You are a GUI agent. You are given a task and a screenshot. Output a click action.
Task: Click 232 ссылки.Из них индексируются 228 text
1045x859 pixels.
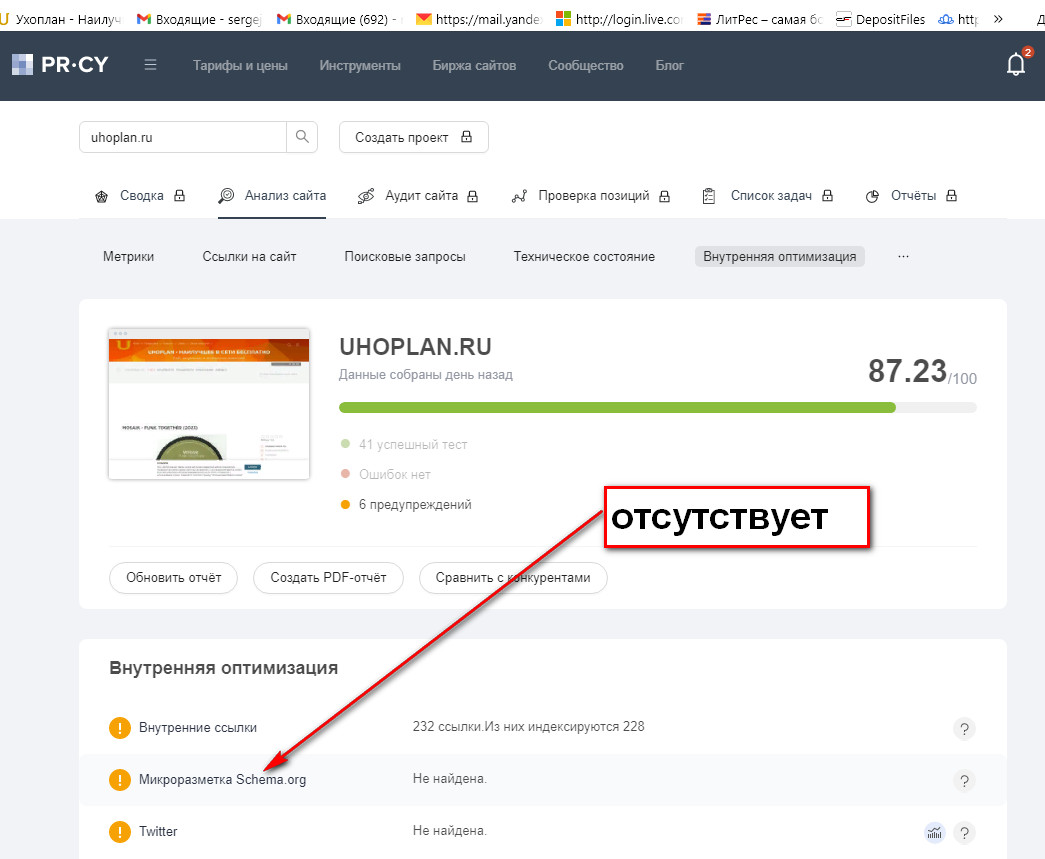point(528,727)
